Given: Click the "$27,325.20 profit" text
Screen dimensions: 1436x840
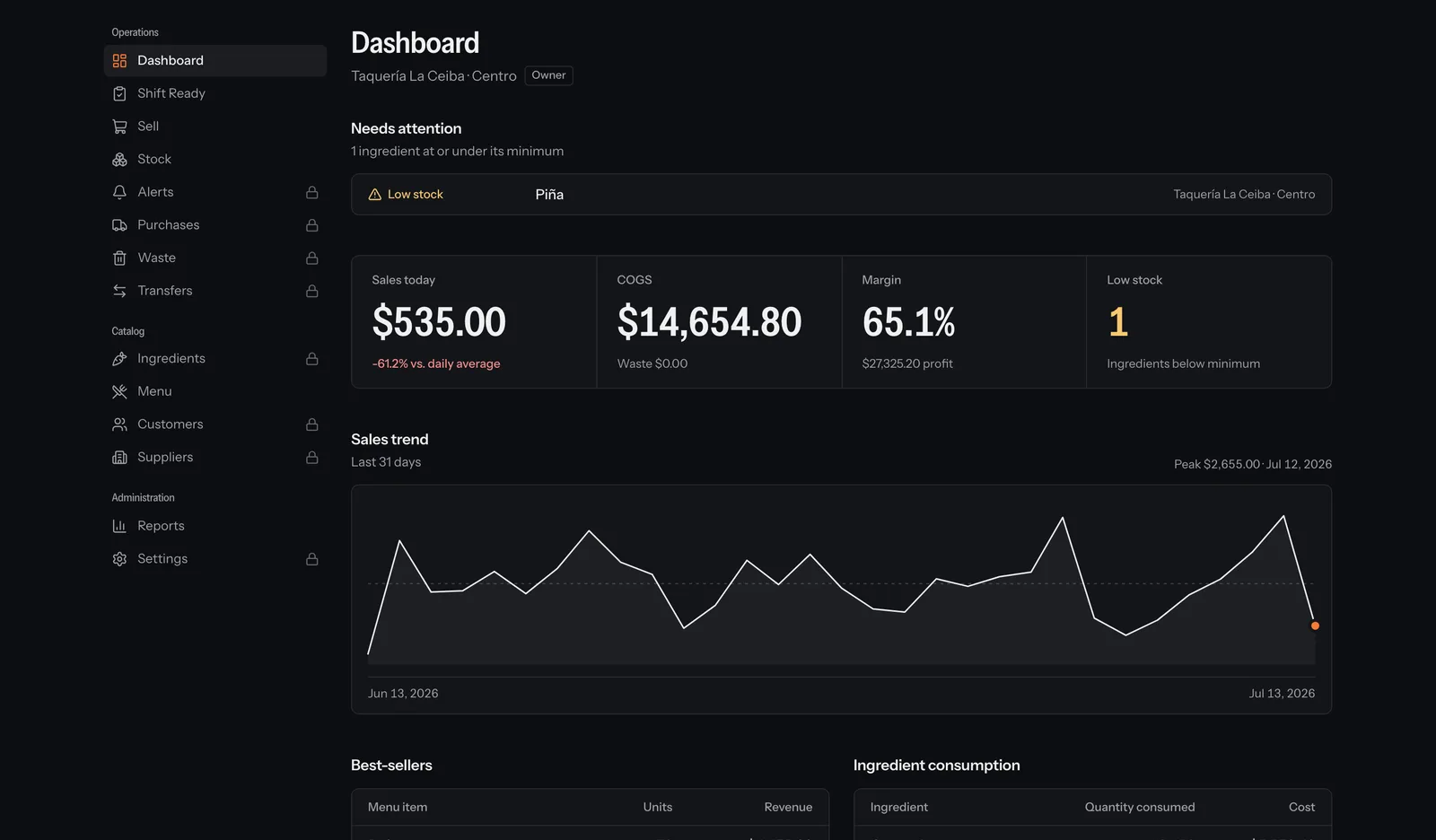Looking at the screenshot, I should [907, 364].
